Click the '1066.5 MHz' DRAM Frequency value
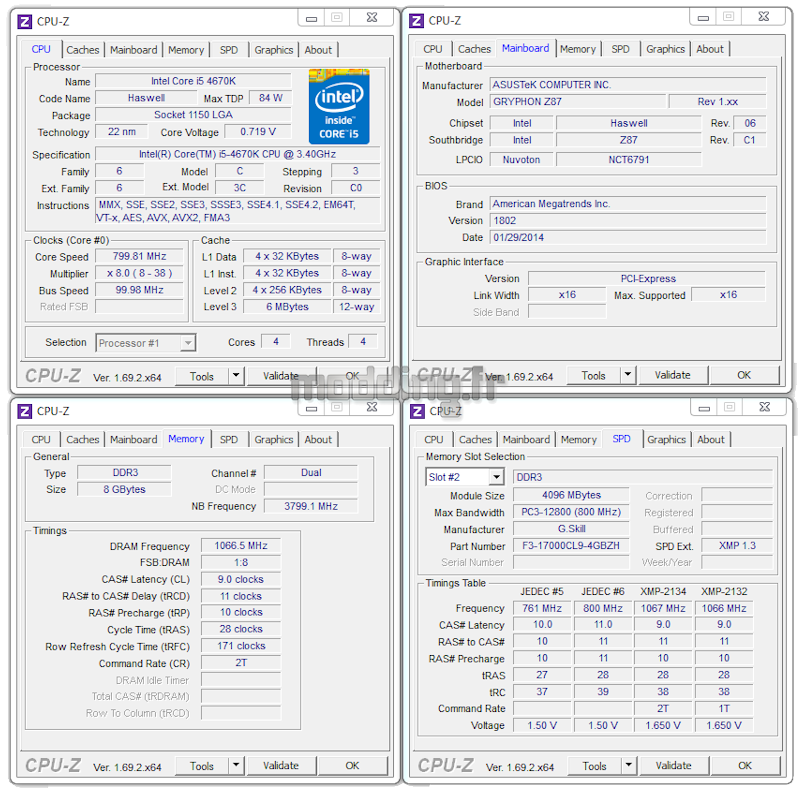The image size is (800, 790). tap(241, 546)
